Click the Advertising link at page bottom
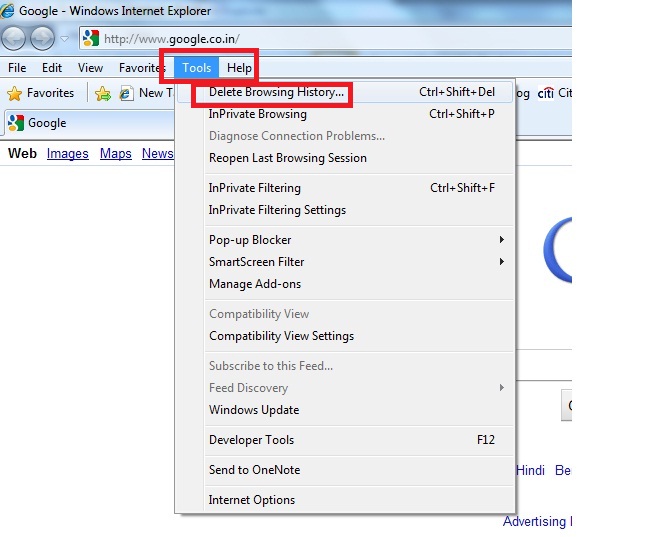Screen dimensions: 671x537 coord(534,522)
